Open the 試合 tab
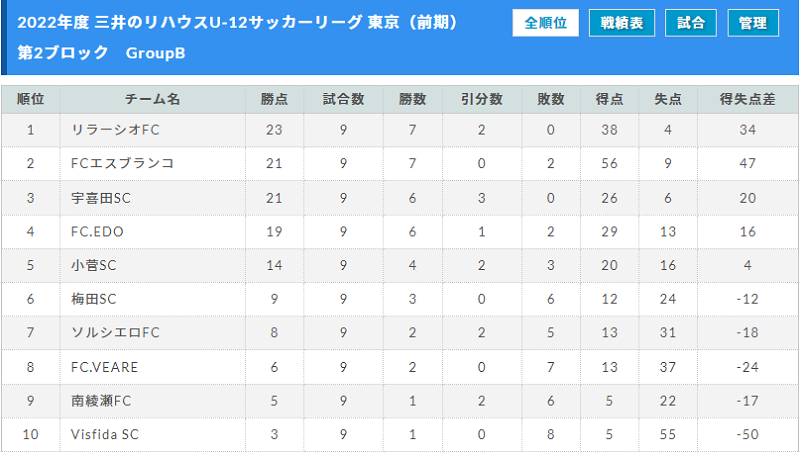Screen dimensions: 800x457 [691, 23]
